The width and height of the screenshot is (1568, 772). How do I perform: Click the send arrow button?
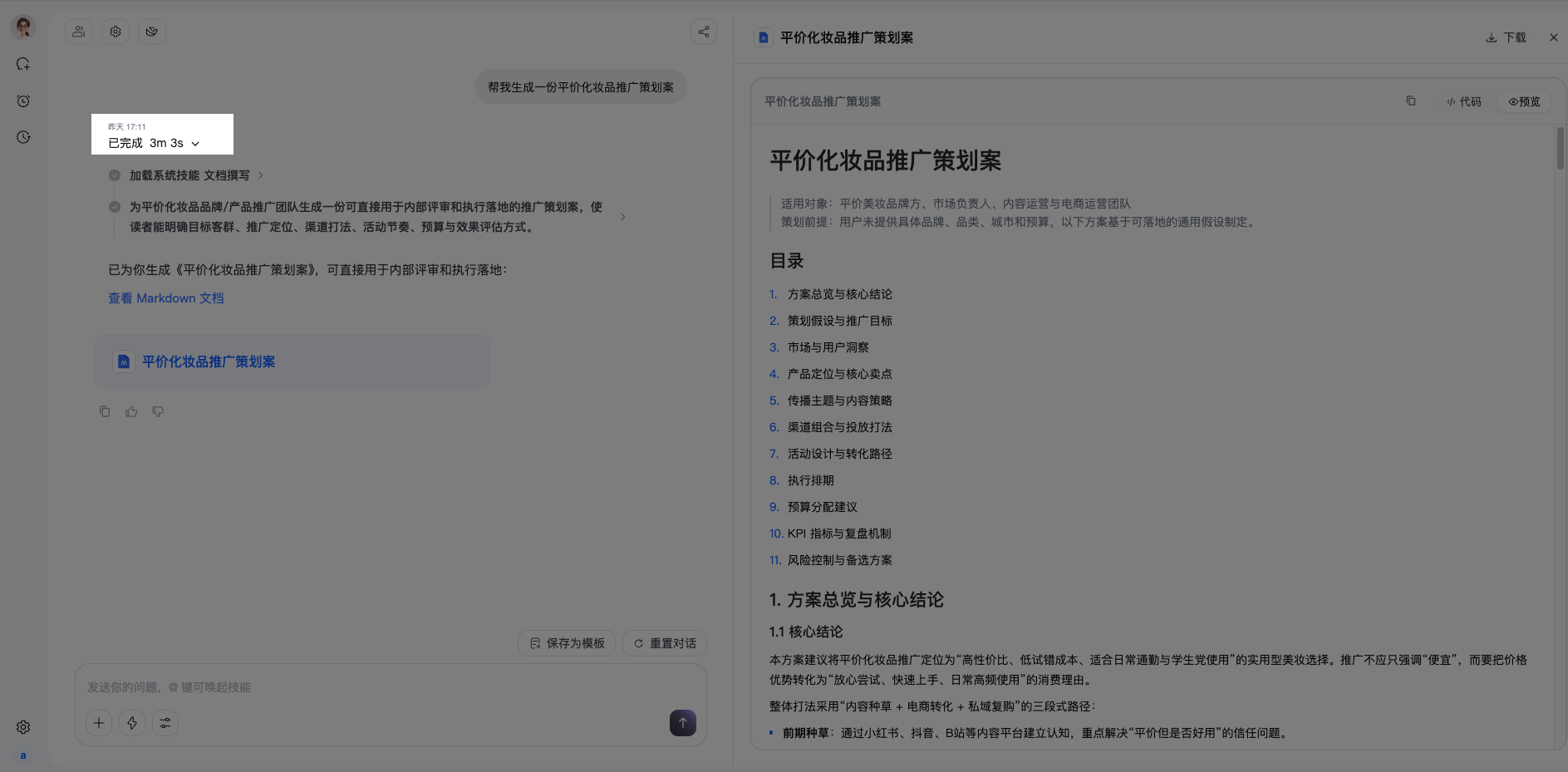[683, 723]
